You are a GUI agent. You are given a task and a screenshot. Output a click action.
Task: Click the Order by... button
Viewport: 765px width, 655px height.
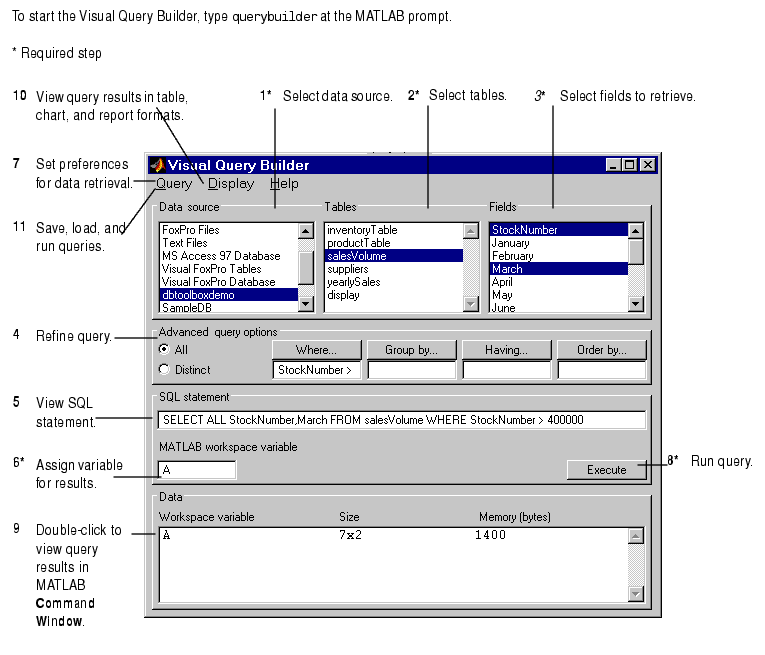[x=602, y=350]
